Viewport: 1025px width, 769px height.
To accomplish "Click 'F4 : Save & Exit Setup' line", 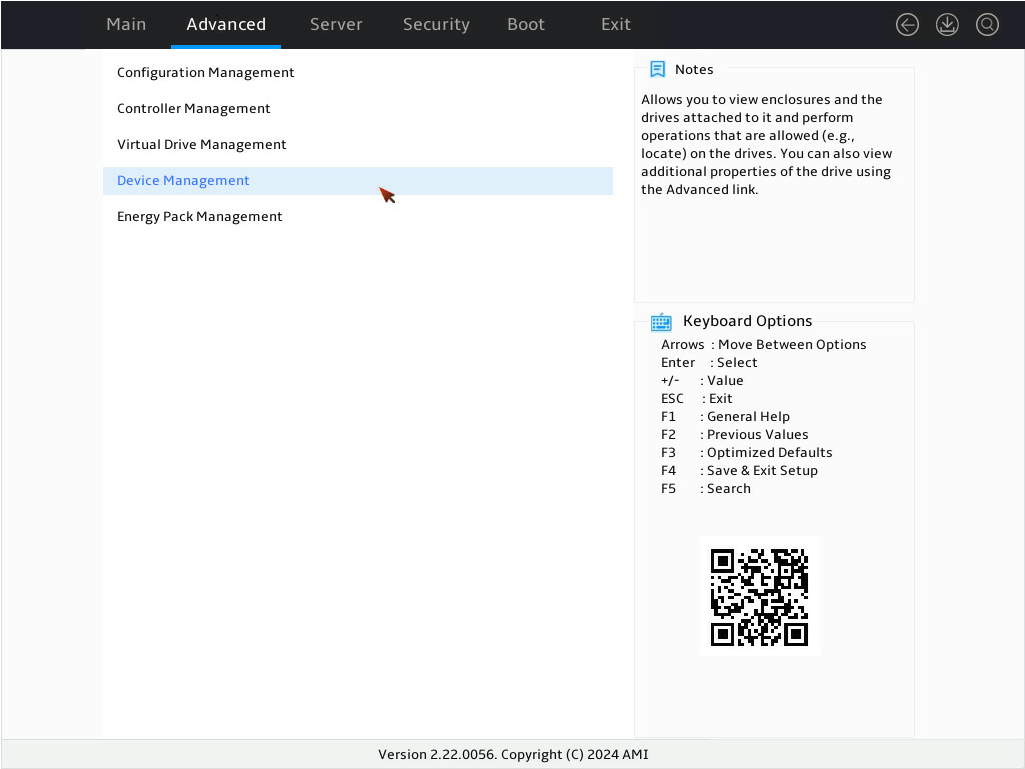I will click(x=739, y=471).
